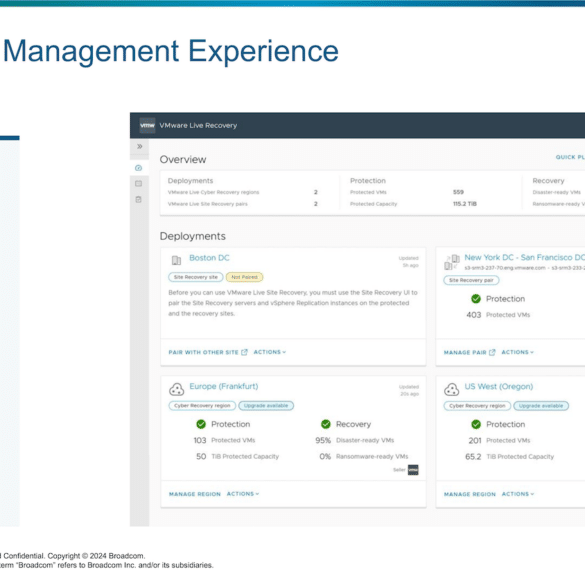Click Manage Pair link
The image size is (585, 585).
[x=465, y=353]
